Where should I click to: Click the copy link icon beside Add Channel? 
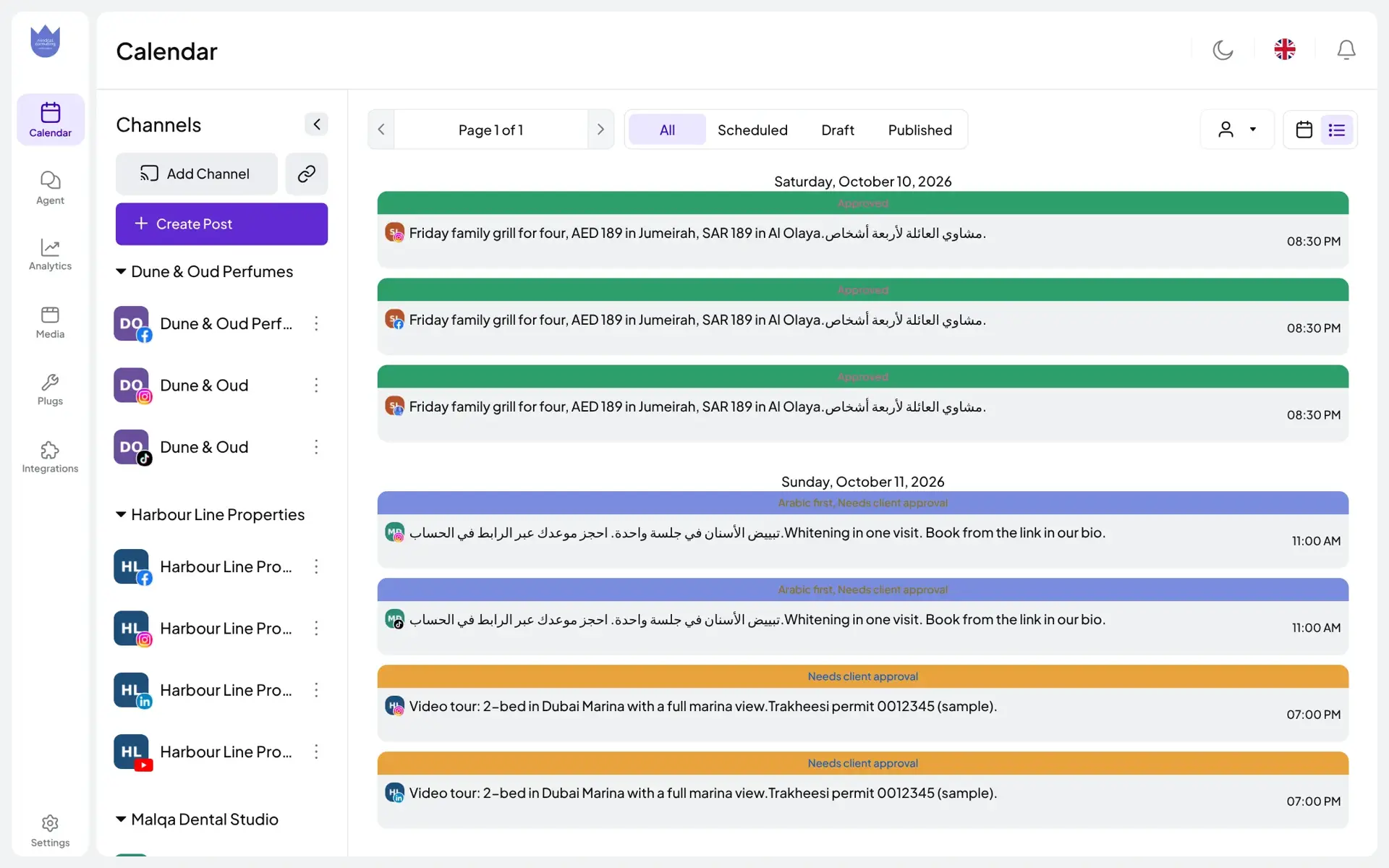click(x=307, y=174)
